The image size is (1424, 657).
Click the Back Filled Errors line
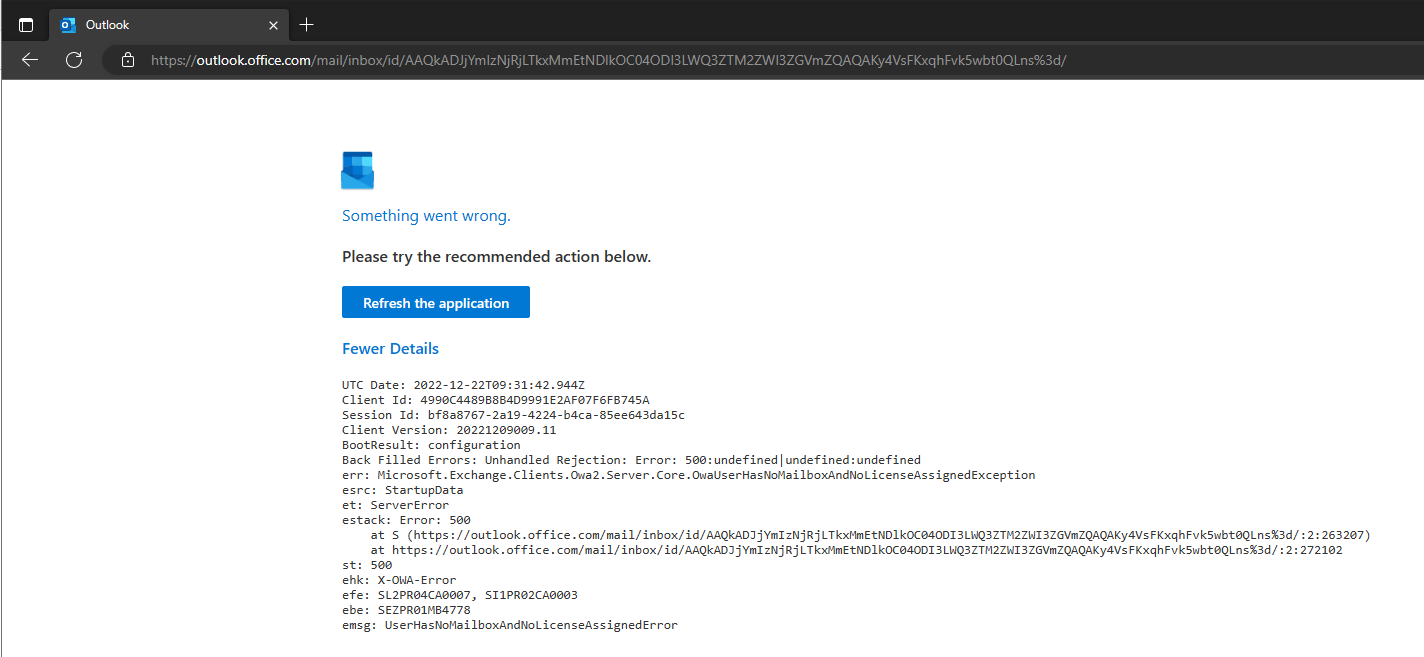coord(631,460)
